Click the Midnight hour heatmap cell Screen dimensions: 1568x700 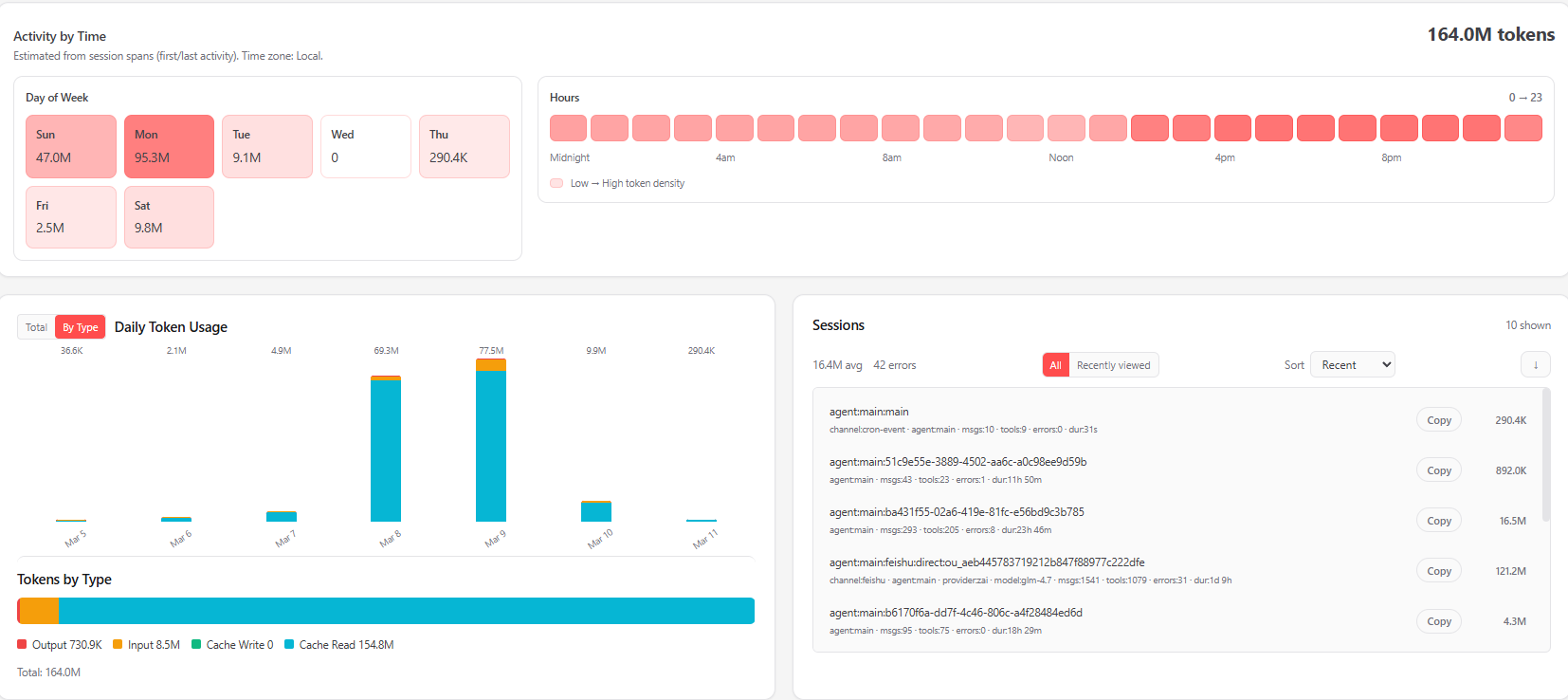pos(568,128)
